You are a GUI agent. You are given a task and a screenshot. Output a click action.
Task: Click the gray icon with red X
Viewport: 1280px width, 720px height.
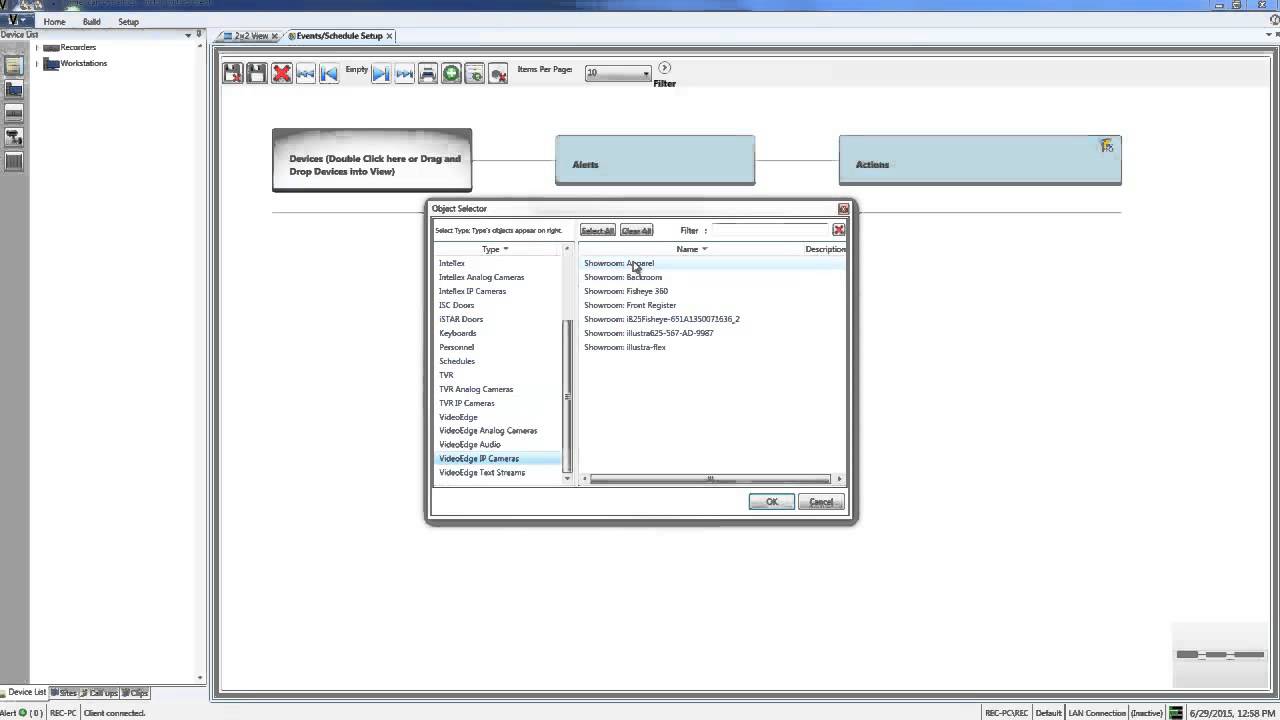coord(498,73)
